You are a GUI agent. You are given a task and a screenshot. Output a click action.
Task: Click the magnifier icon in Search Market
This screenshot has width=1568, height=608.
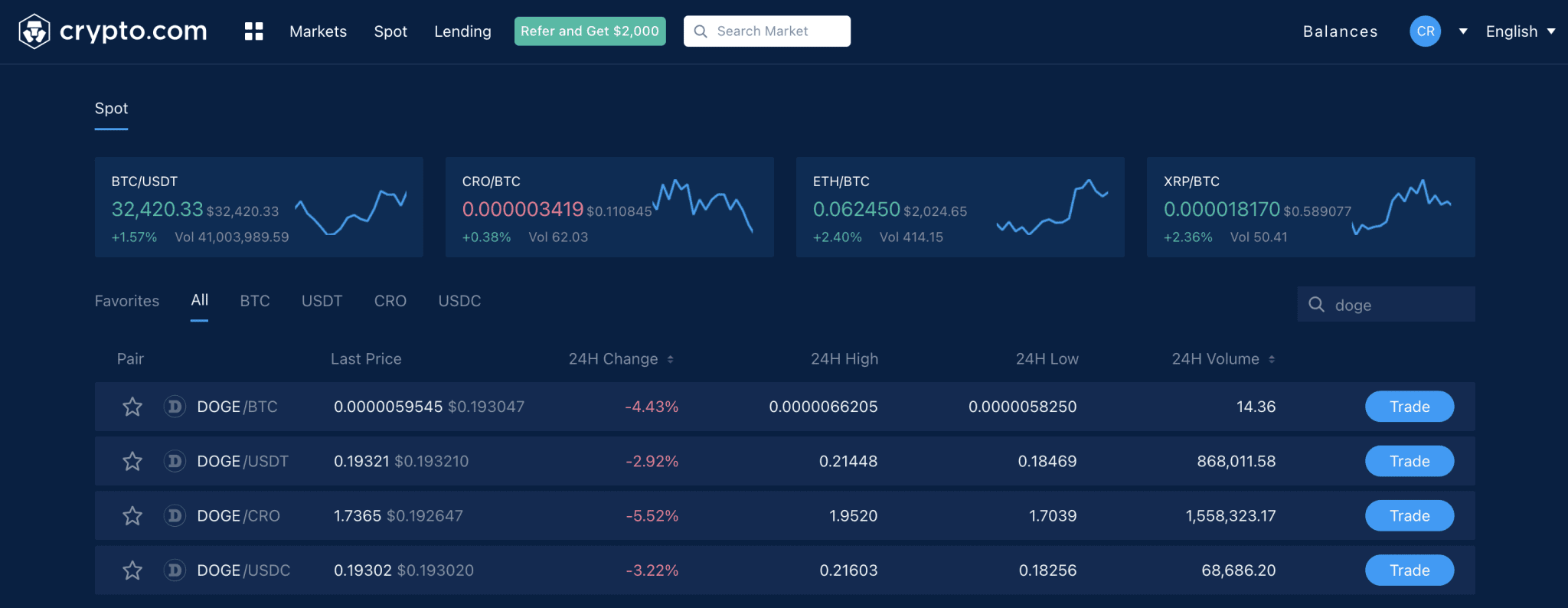pos(701,31)
